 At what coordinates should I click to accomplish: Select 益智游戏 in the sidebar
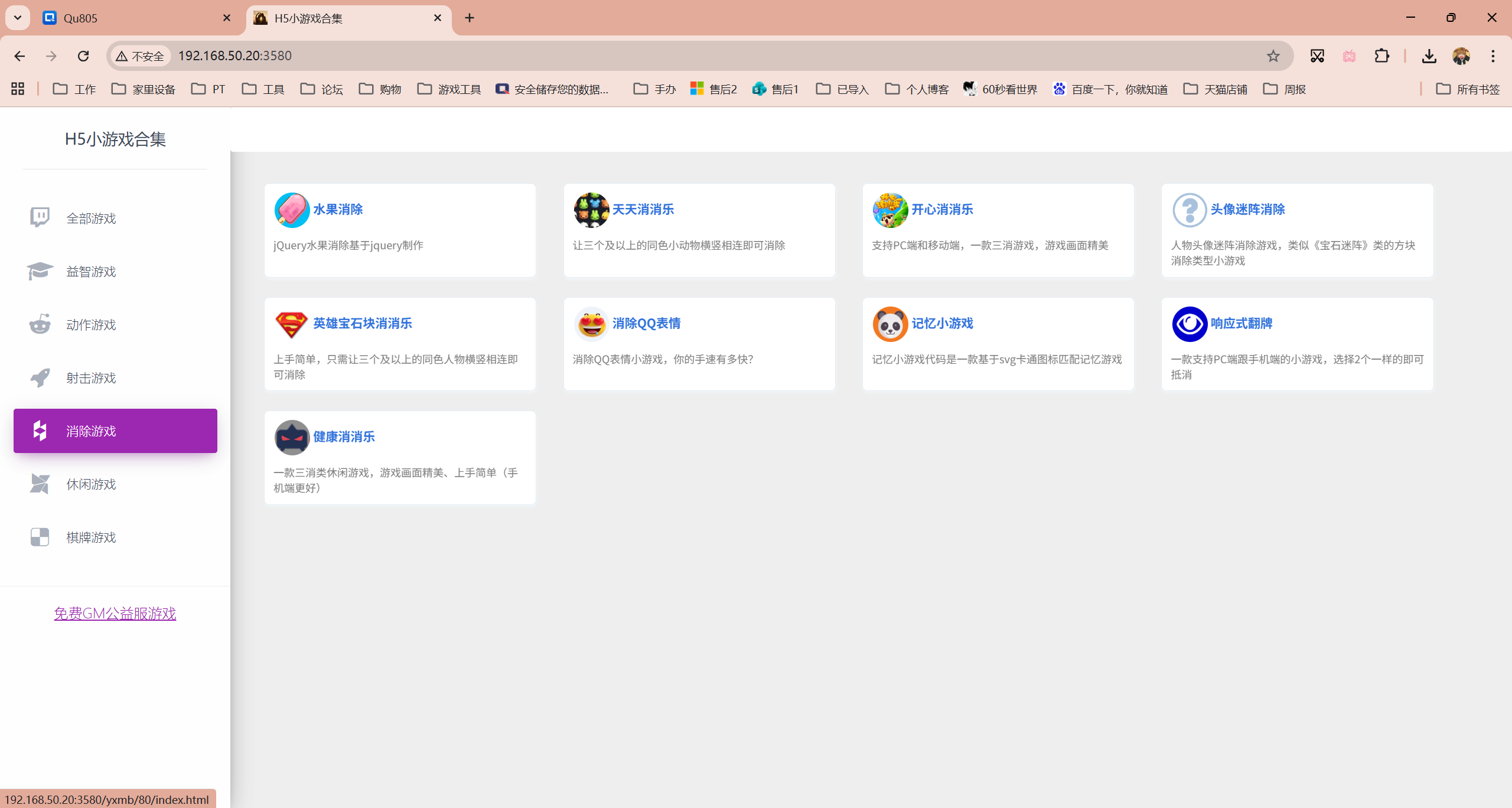click(x=91, y=272)
